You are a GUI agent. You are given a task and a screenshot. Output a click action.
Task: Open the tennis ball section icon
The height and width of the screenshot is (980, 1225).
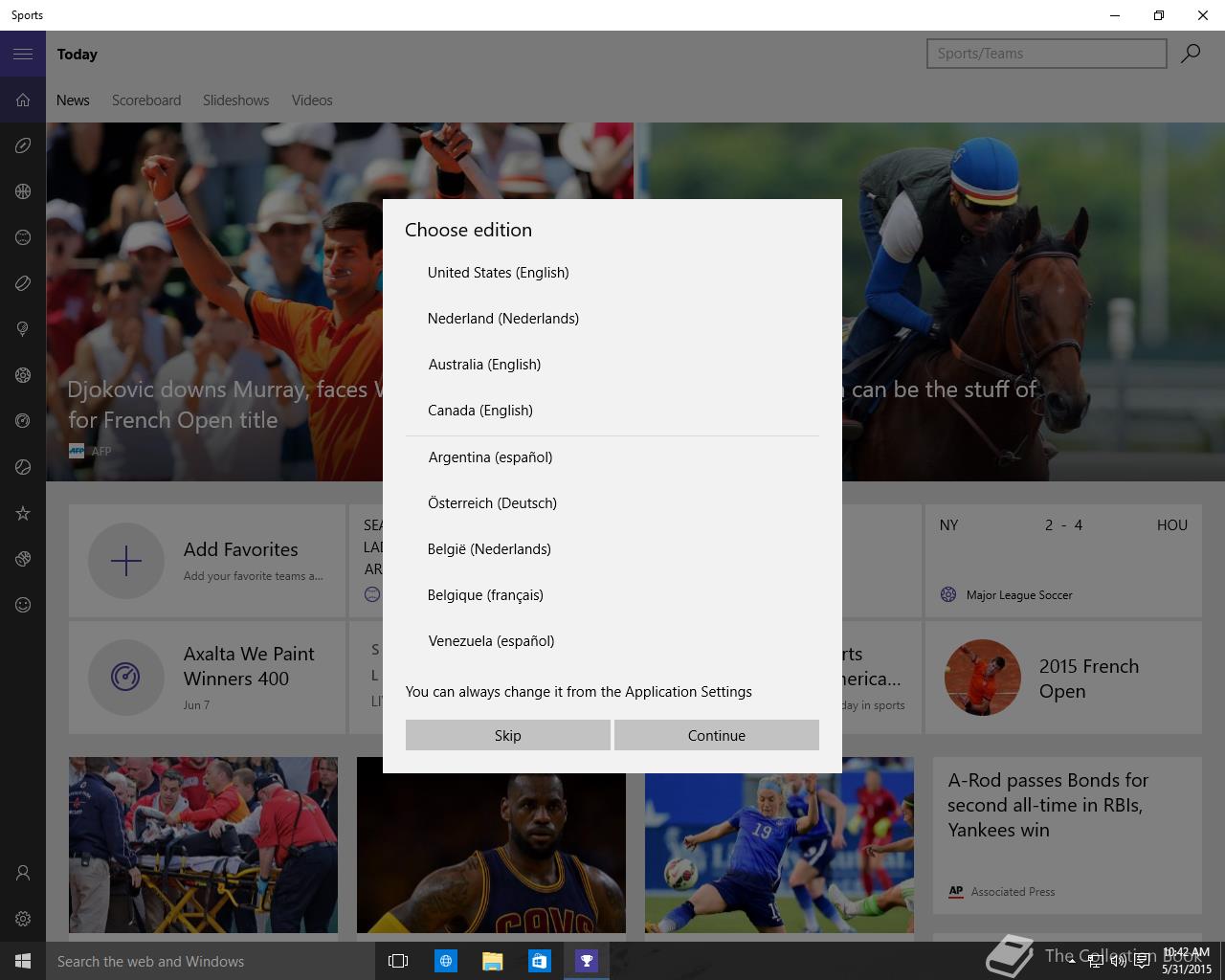tap(23, 467)
